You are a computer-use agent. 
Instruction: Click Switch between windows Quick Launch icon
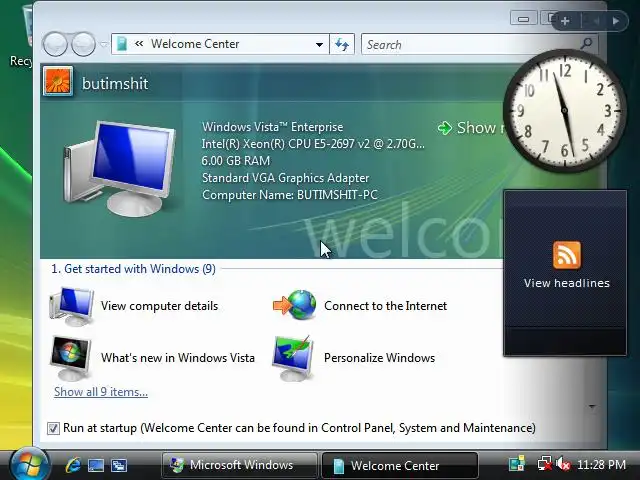tap(119, 465)
